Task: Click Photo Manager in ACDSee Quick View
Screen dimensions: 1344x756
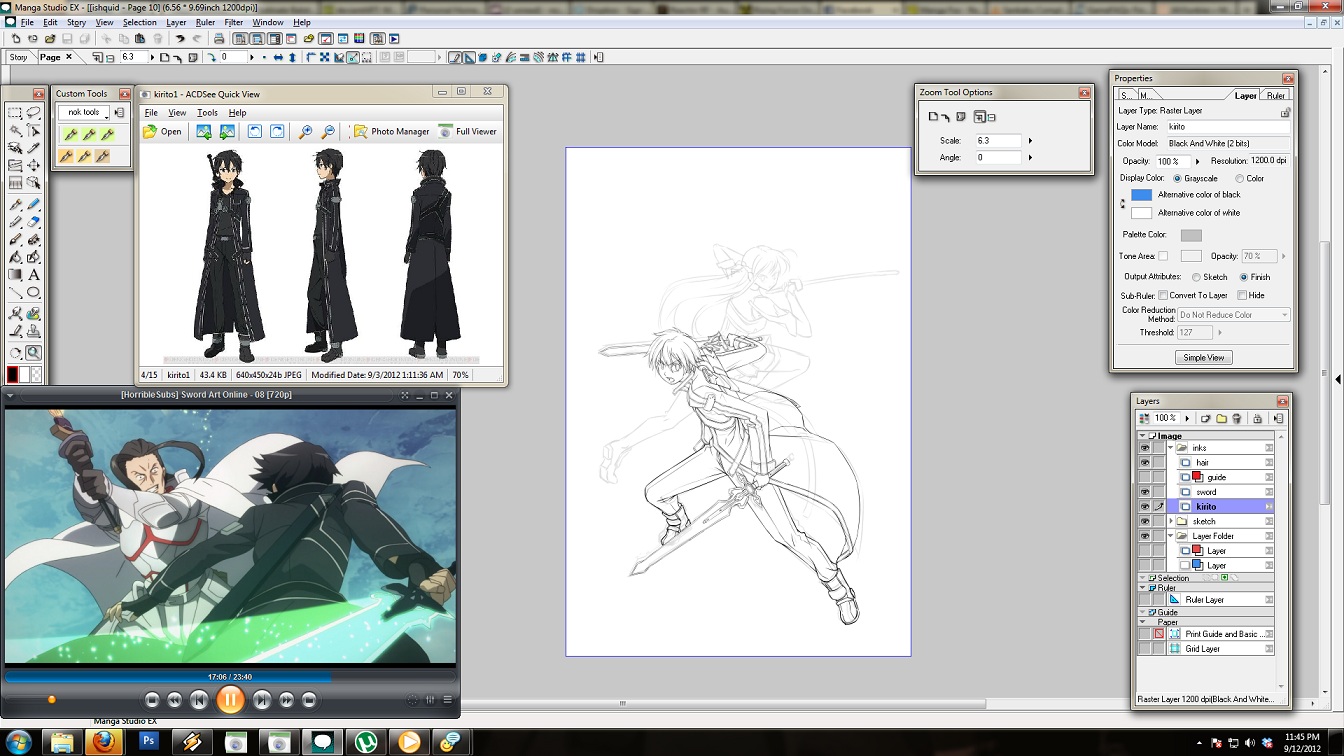Action: (x=391, y=131)
